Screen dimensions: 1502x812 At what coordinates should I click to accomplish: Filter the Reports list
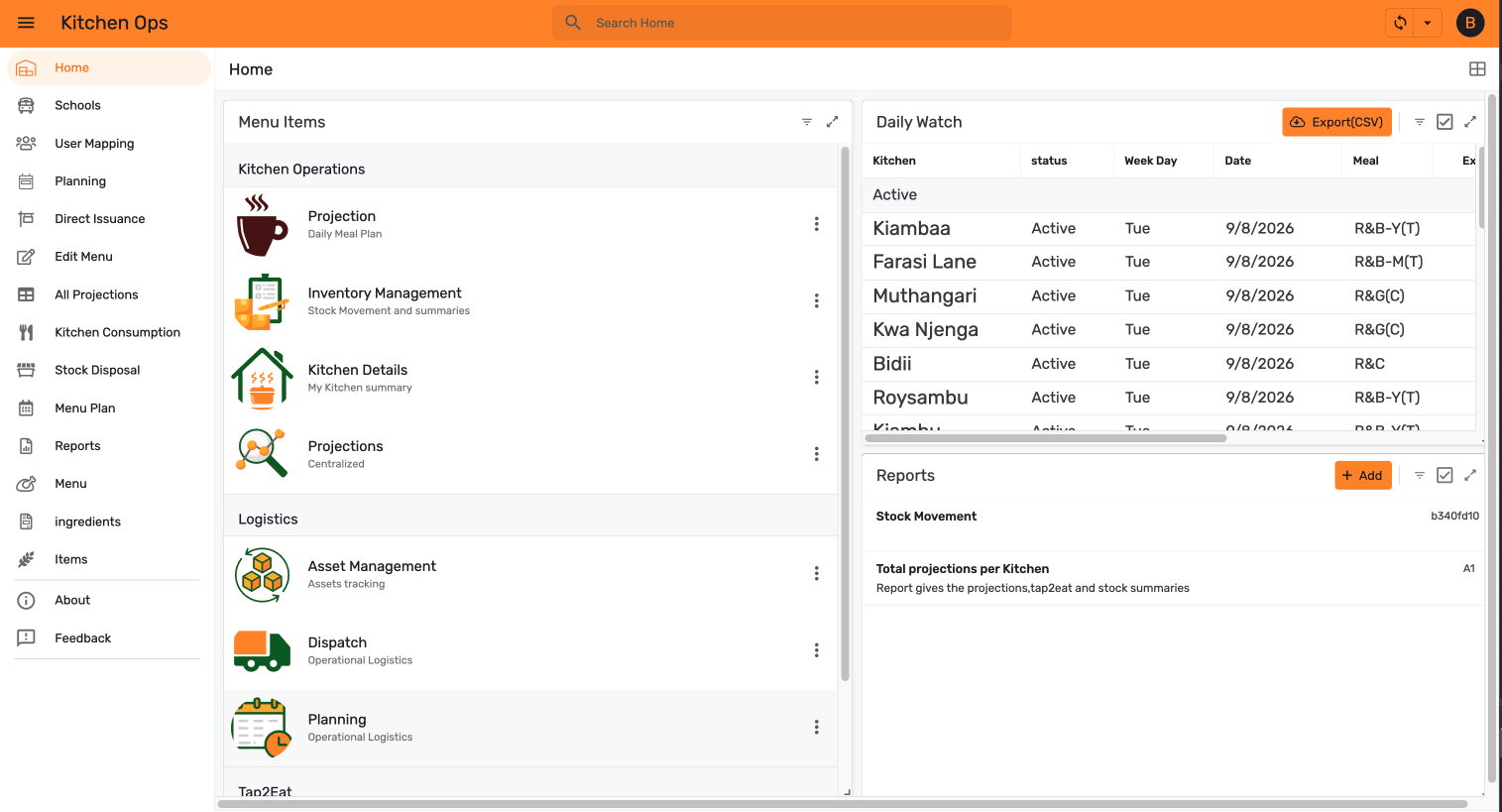(1420, 475)
